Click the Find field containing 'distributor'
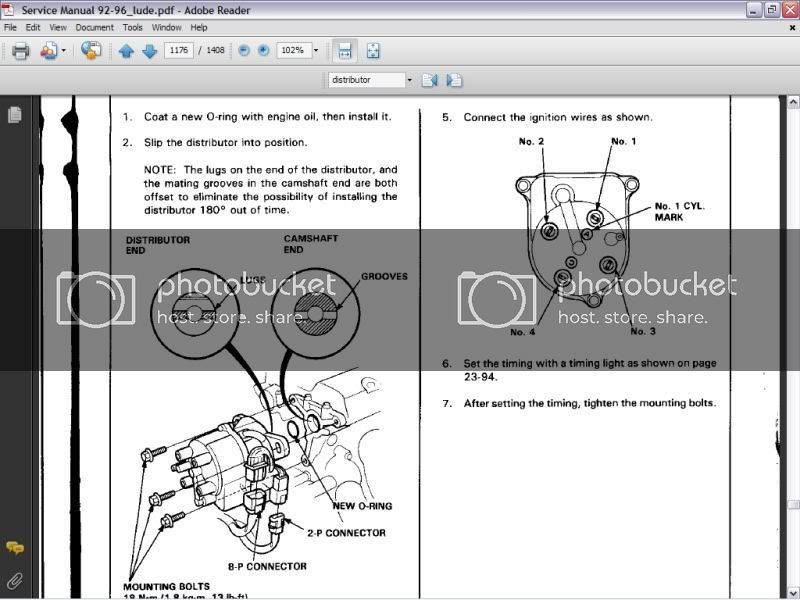The image size is (800, 600). coord(366,80)
